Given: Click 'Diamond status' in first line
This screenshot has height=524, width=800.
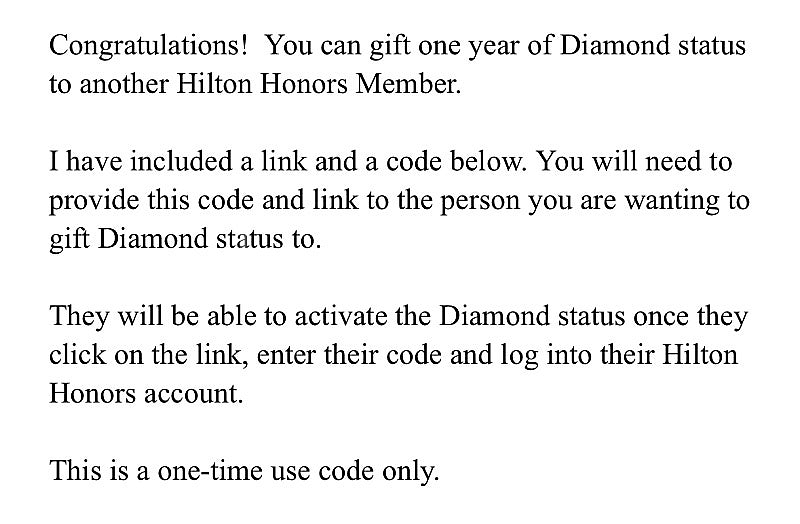Looking at the screenshot, I should [653, 45].
